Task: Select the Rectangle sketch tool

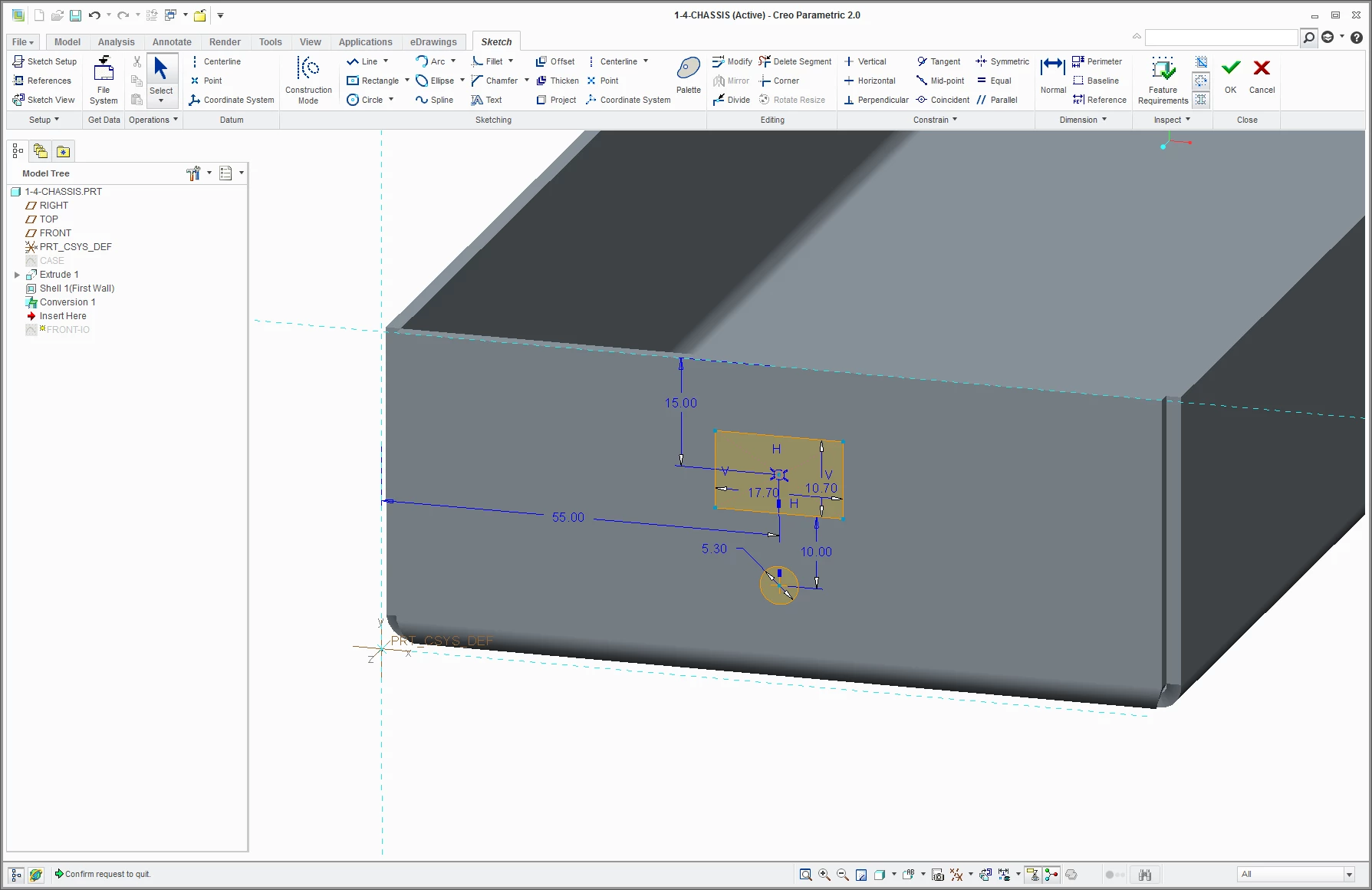Action: (x=373, y=81)
